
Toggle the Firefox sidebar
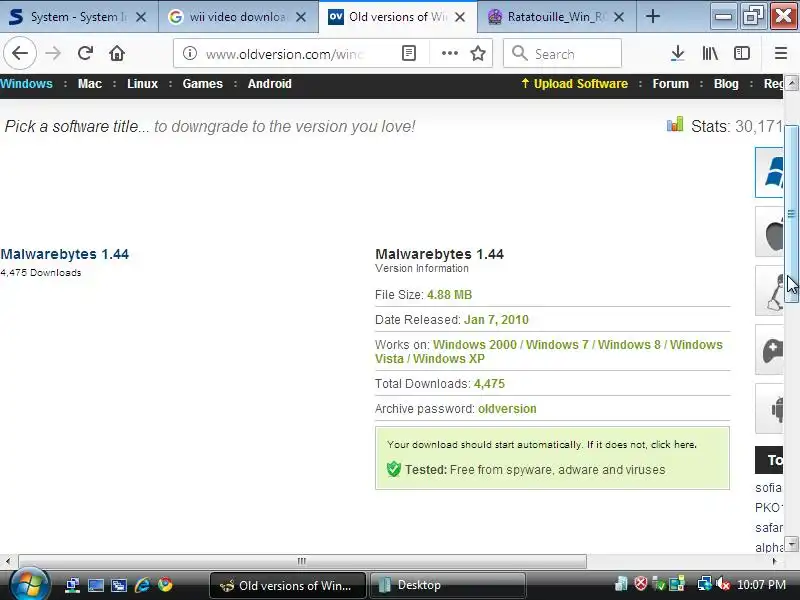pyautogui.click(x=742, y=53)
